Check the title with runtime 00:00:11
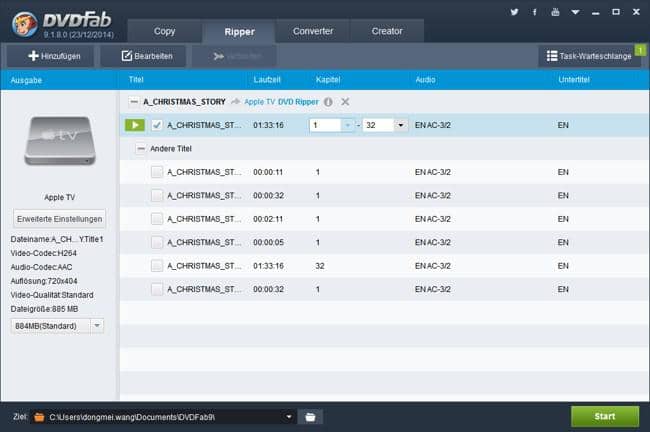The height and width of the screenshot is (432, 650). pyautogui.click(x=157, y=172)
